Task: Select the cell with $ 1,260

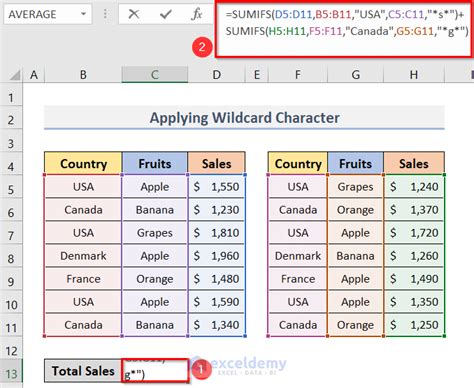Action: click(x=414, y=256)
